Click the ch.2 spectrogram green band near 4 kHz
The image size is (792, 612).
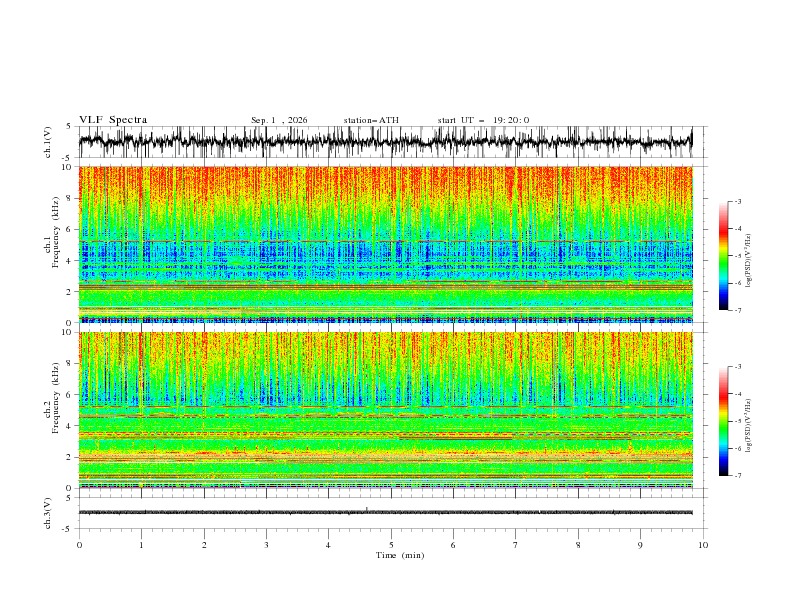385,425
